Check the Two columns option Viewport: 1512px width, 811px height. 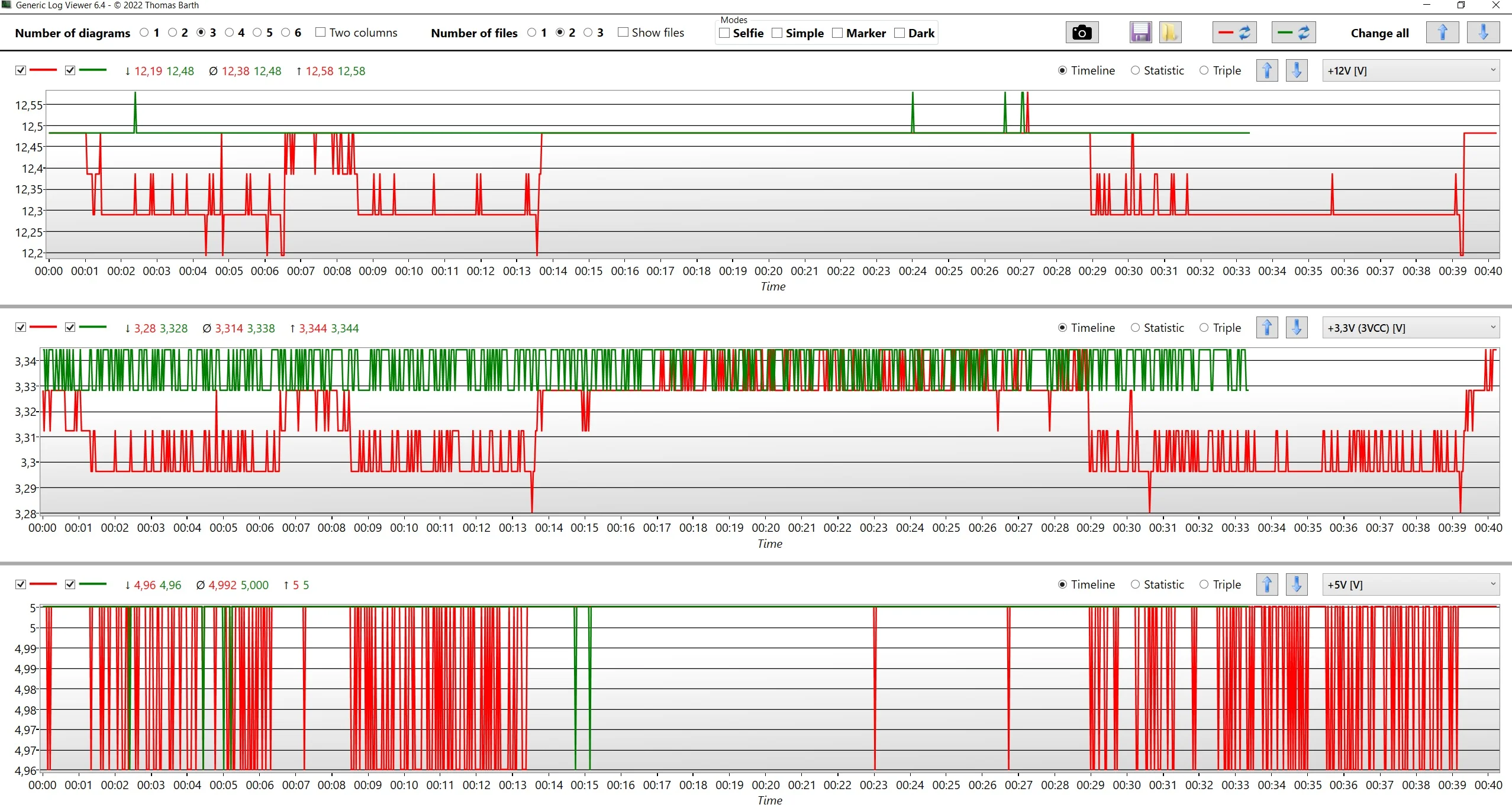tap(321, 33)
